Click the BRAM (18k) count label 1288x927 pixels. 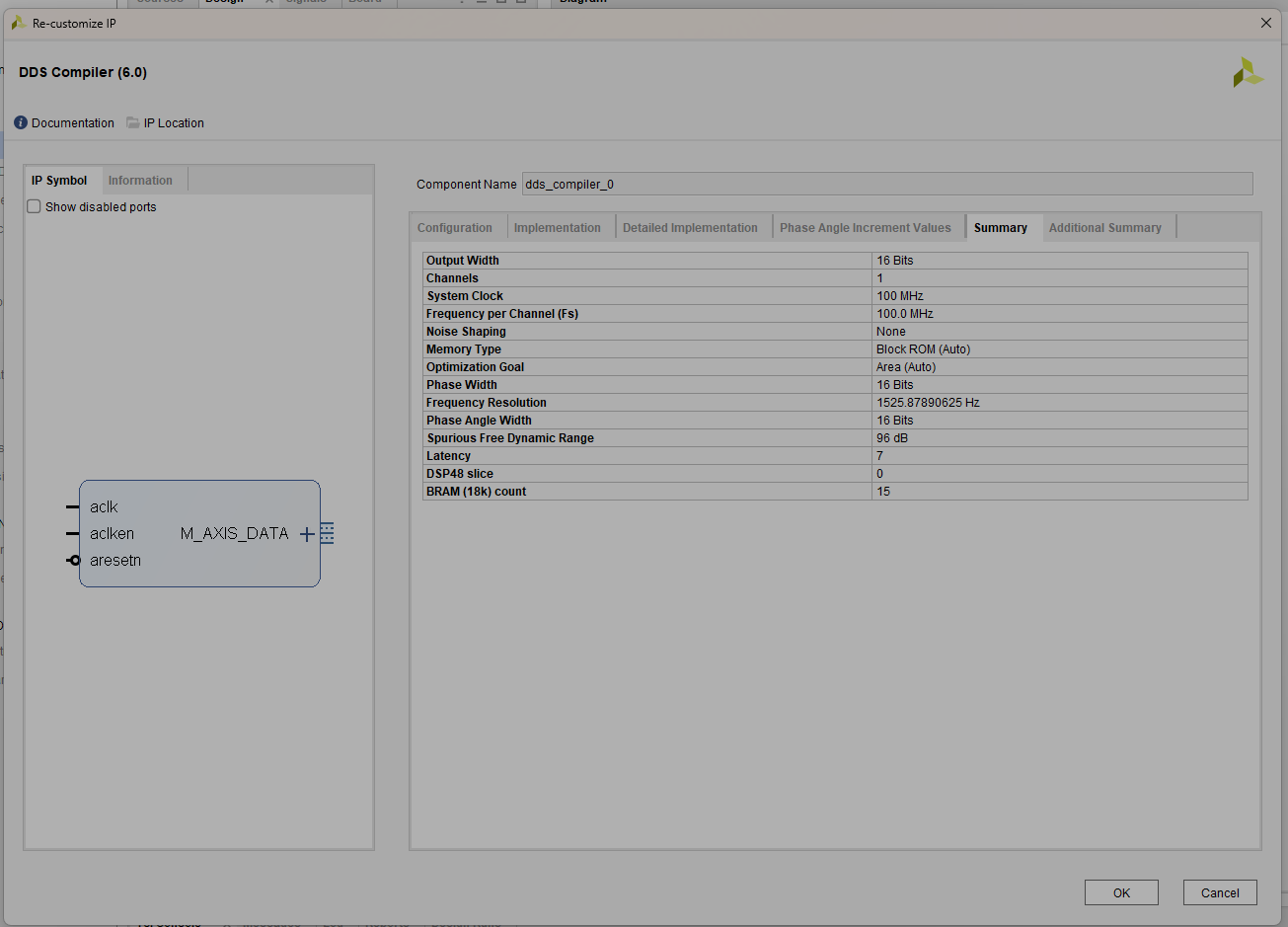pos(477,492)
